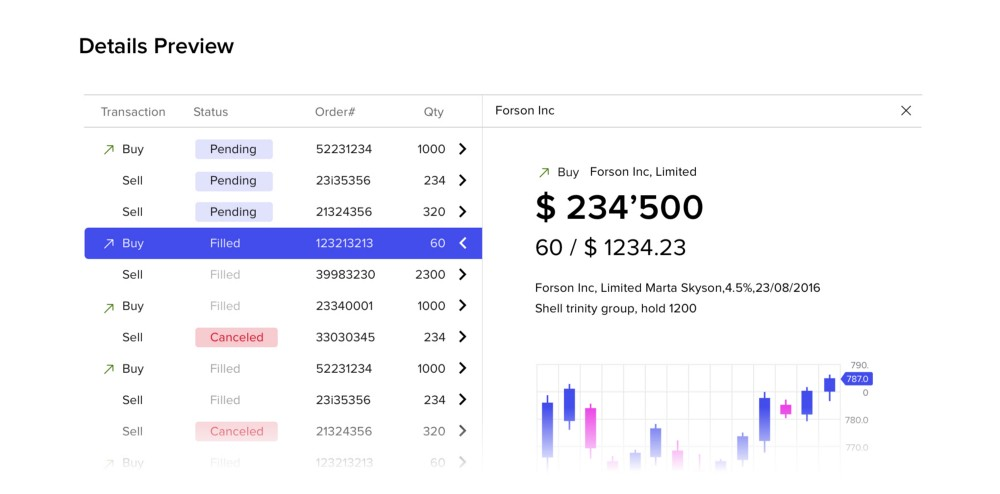Image resolution: width=1000 pixels, height=494 pixels.
Task: Click green buy arrow on order 23340001 row
Action: point(108,307)
